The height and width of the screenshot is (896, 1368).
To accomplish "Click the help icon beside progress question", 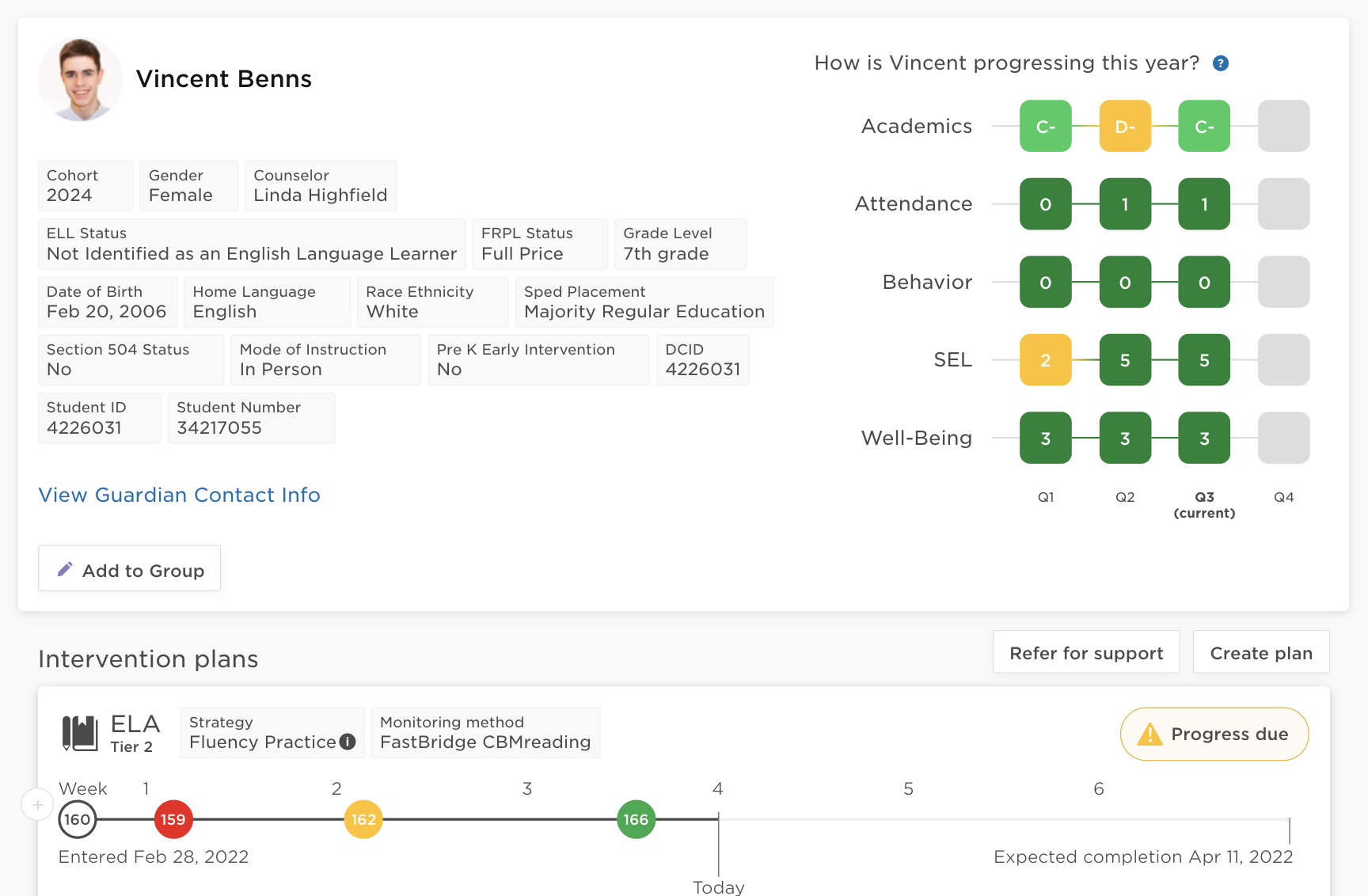I will tap(1220, 63).
